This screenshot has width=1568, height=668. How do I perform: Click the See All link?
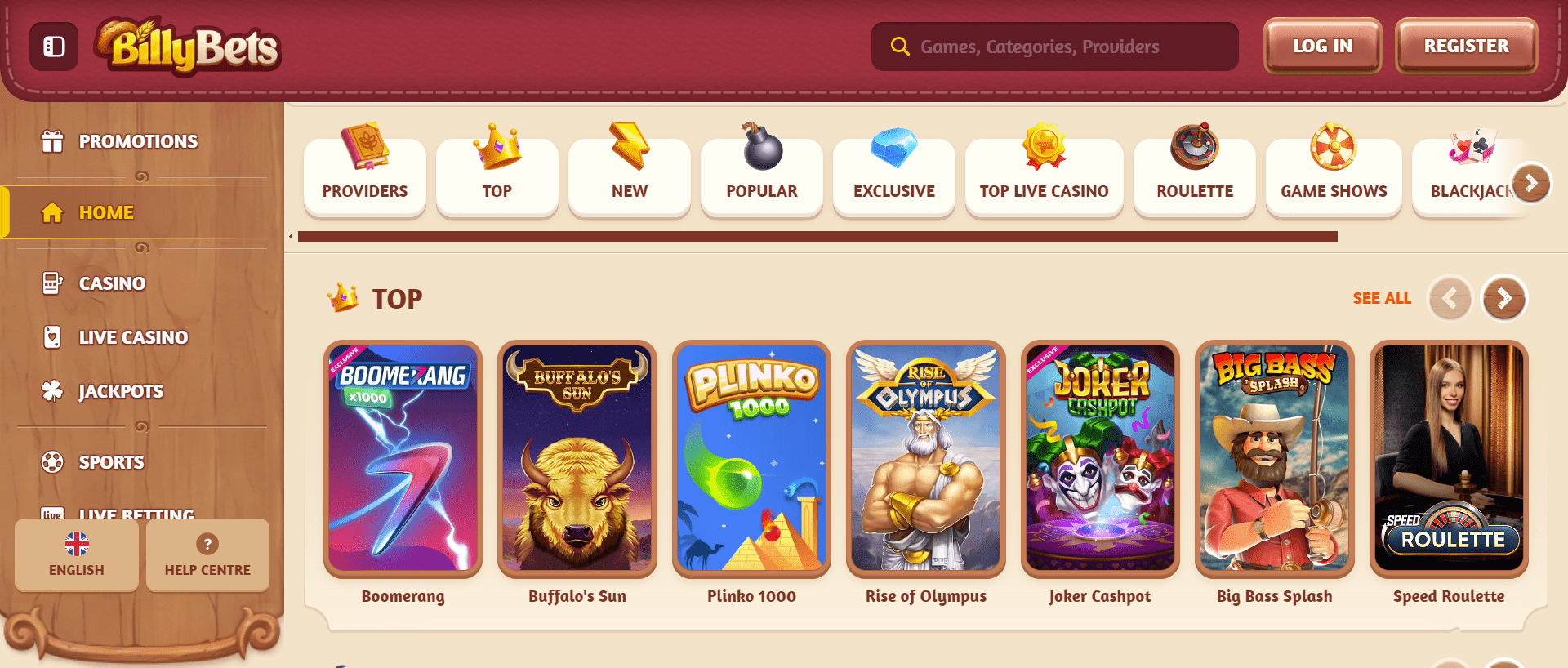[1381, 298]
